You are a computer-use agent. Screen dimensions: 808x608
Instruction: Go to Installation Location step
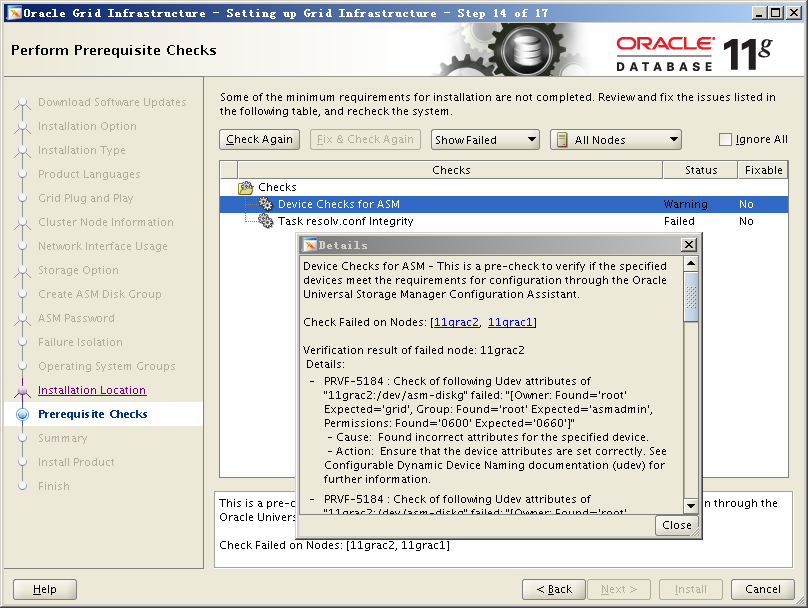point(92,390)
